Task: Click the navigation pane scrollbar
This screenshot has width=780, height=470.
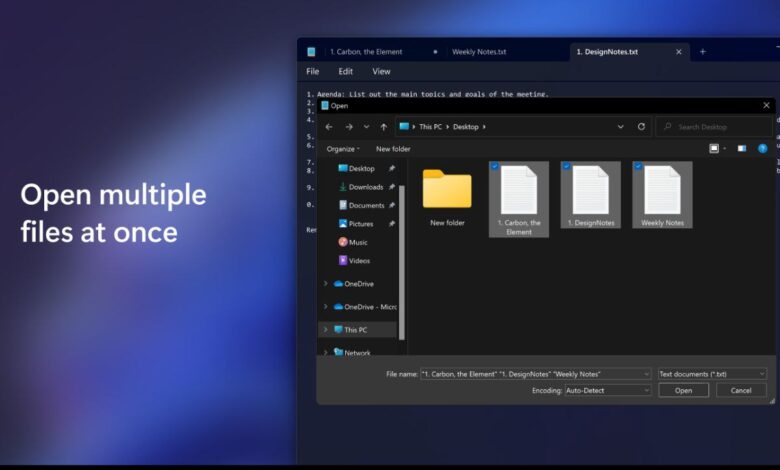Action: (x=402, y=263)
